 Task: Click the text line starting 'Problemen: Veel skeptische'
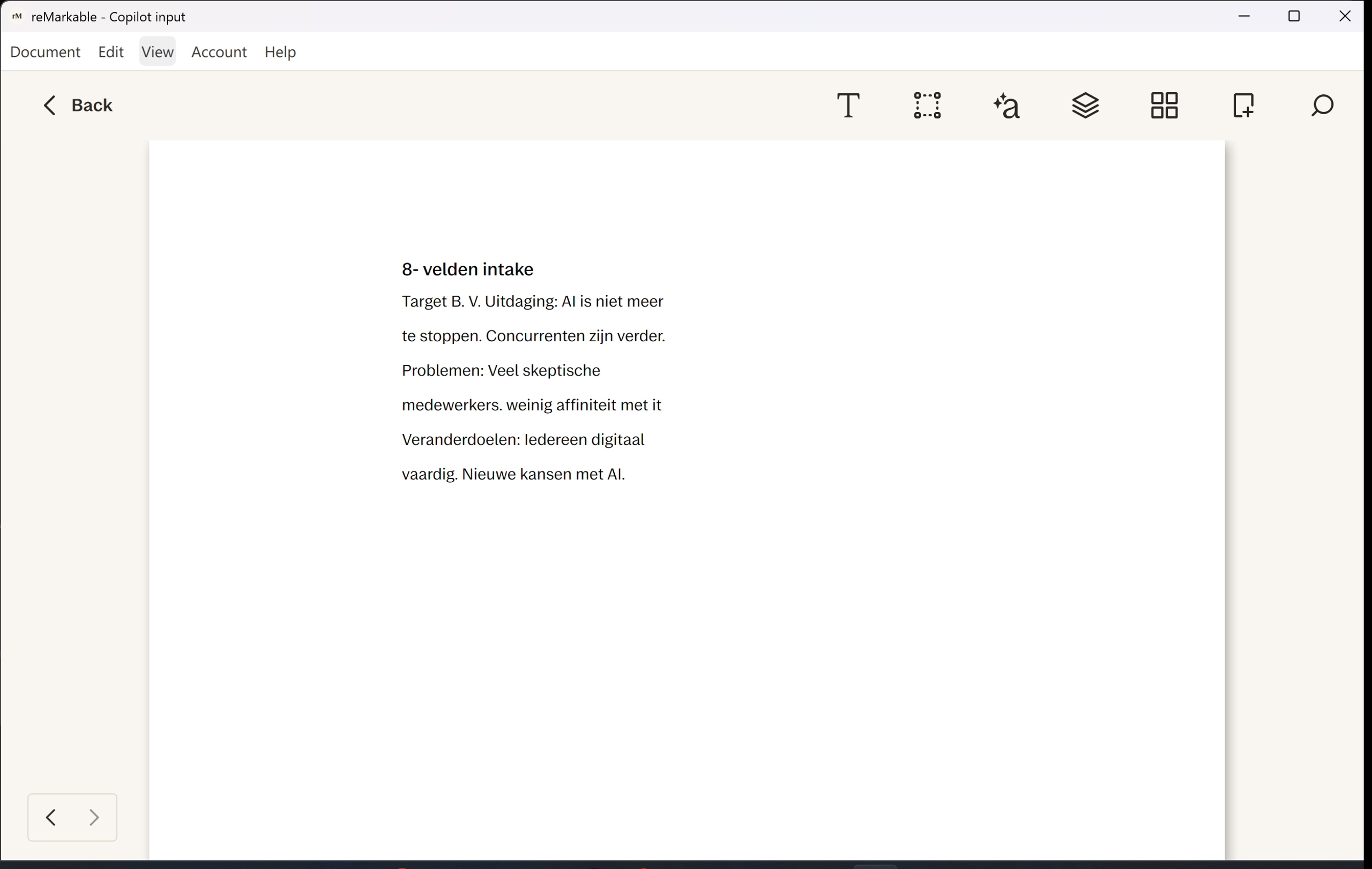tap(500, 371)
